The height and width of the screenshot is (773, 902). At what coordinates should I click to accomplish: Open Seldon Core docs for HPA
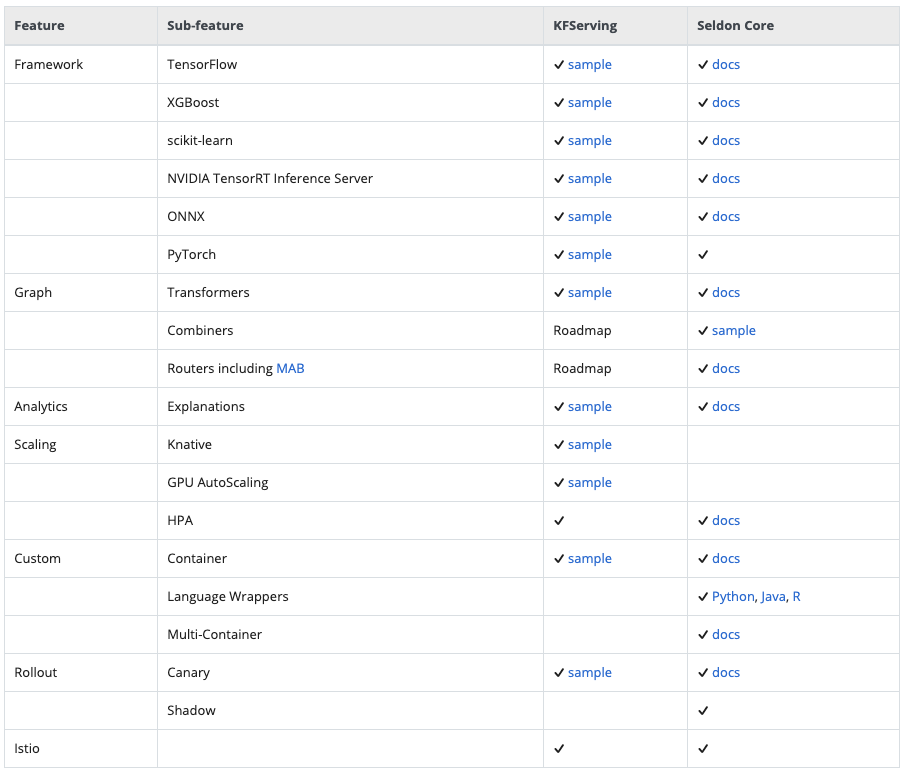coord(726,521)
